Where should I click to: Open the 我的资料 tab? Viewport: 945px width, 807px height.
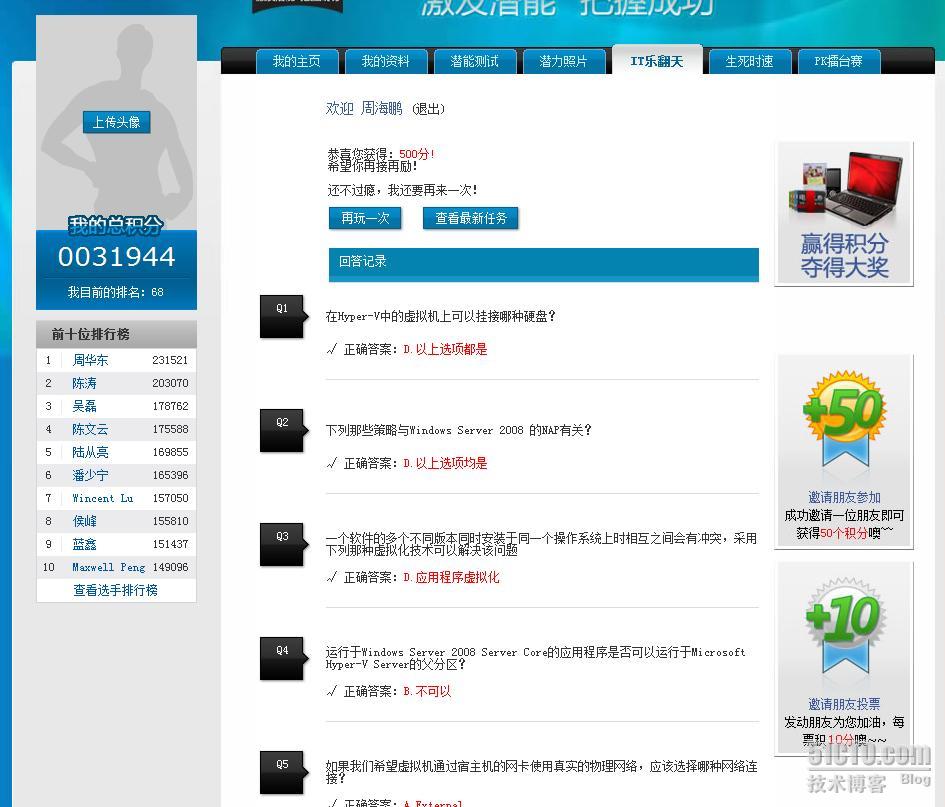386,61
